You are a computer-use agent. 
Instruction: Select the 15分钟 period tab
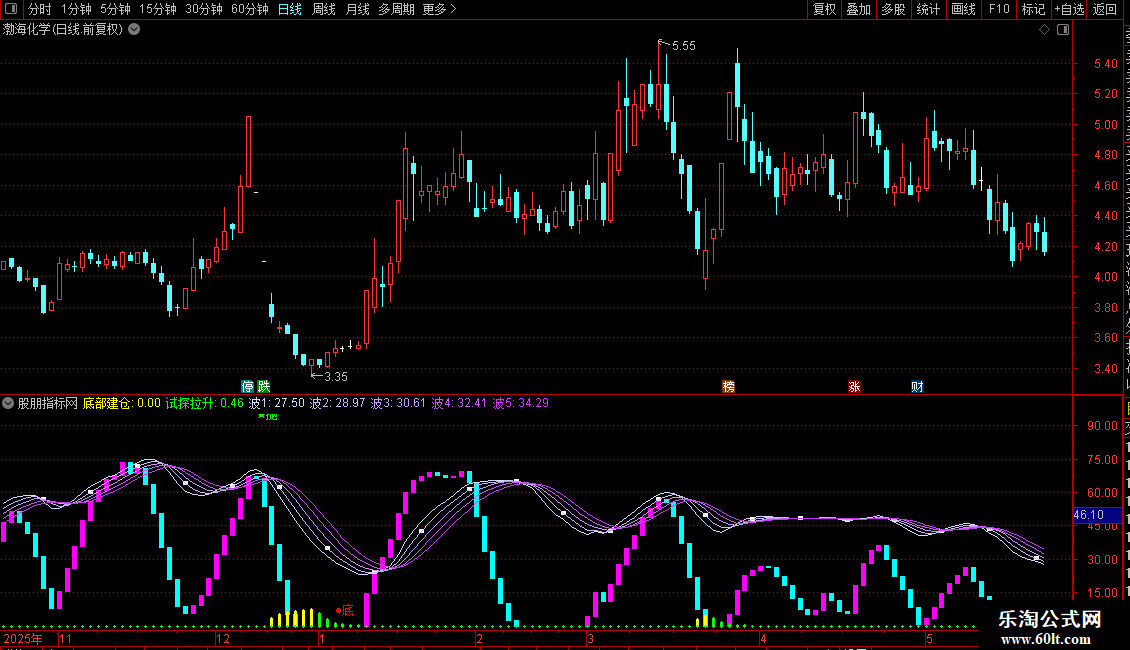tap(157, 9)
